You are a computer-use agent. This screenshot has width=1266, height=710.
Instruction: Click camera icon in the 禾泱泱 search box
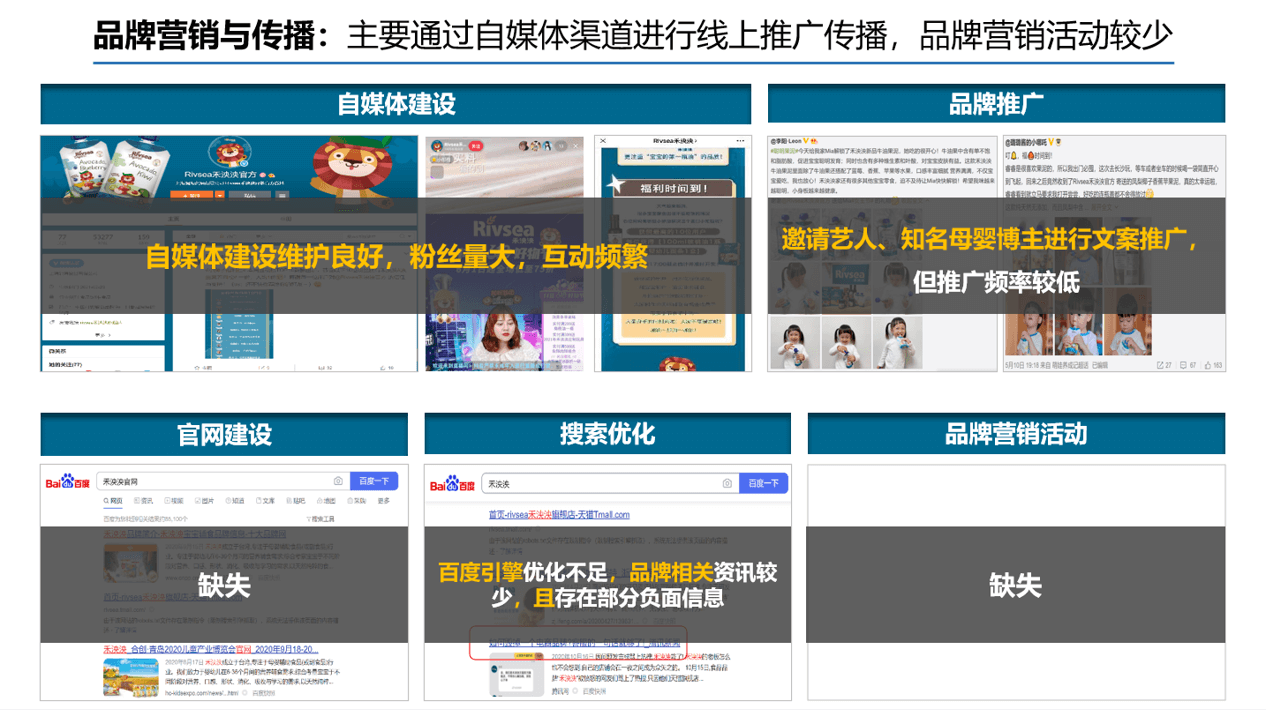tap(727, 484)
